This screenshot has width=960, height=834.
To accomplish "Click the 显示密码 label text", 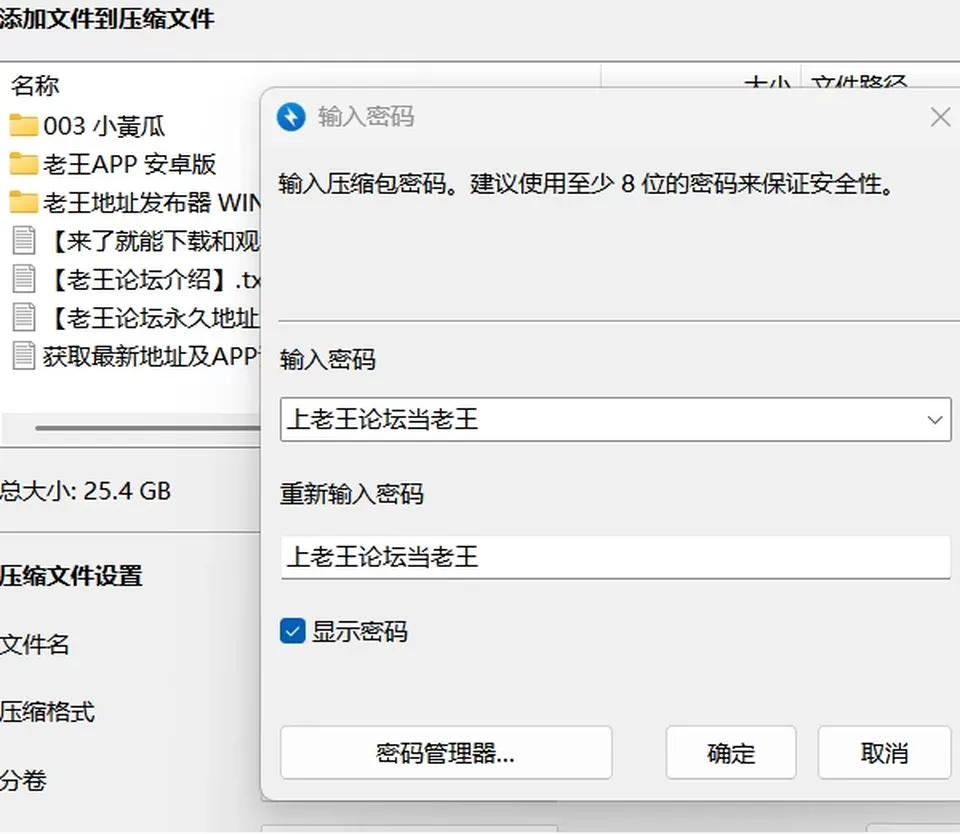I will (359, 631).
